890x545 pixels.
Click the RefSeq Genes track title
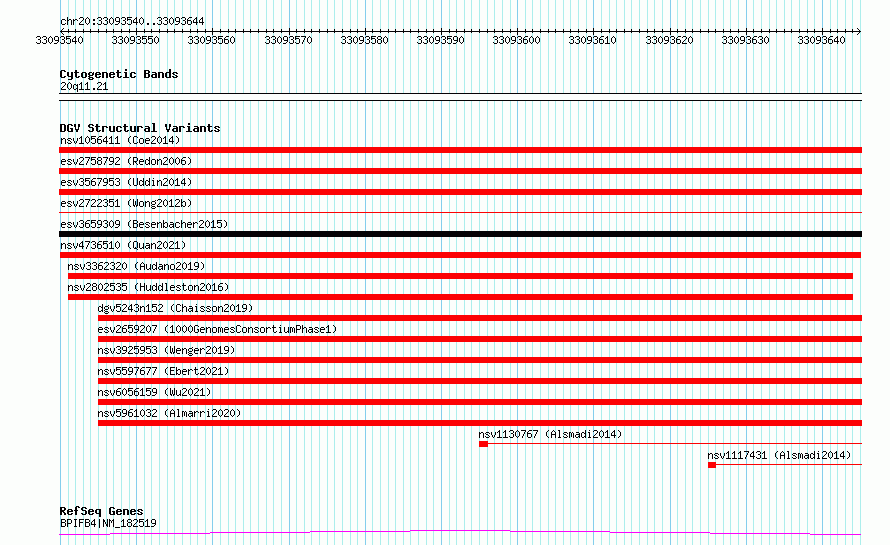pyautogui.click(x=102, y=511)
